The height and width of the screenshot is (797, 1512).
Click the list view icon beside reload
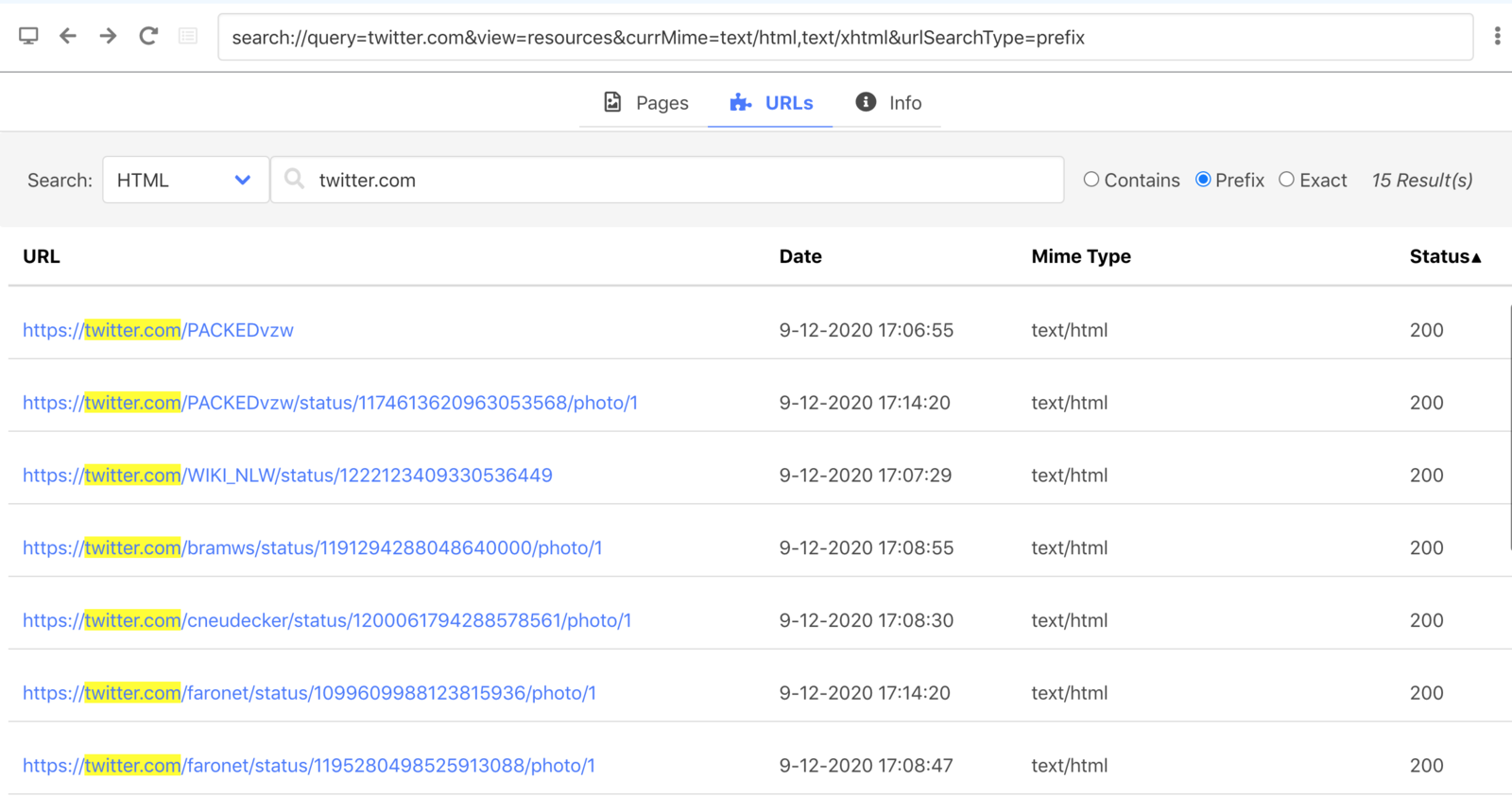tap(188, 36)
